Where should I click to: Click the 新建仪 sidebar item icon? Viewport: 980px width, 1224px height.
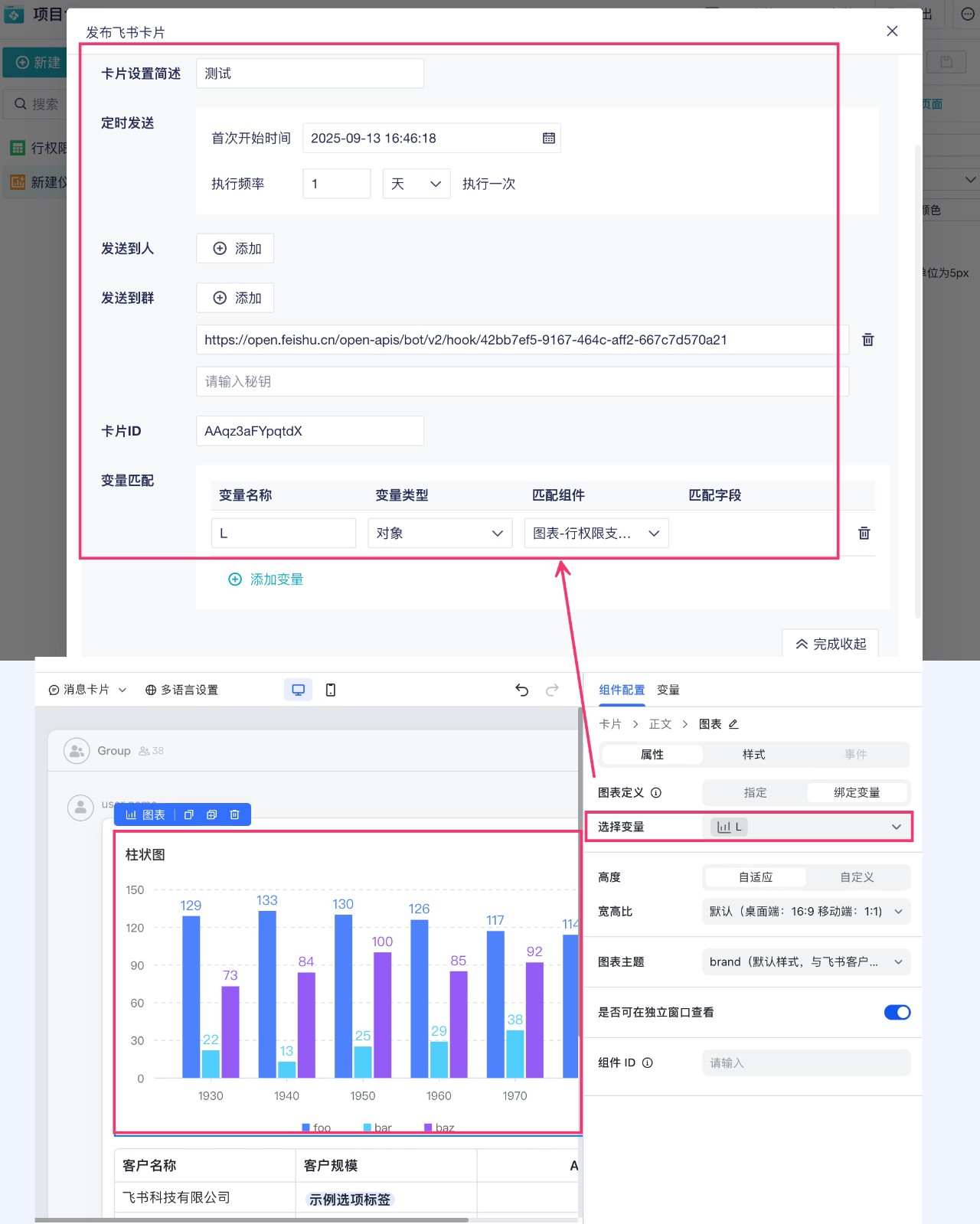point(17,182)
